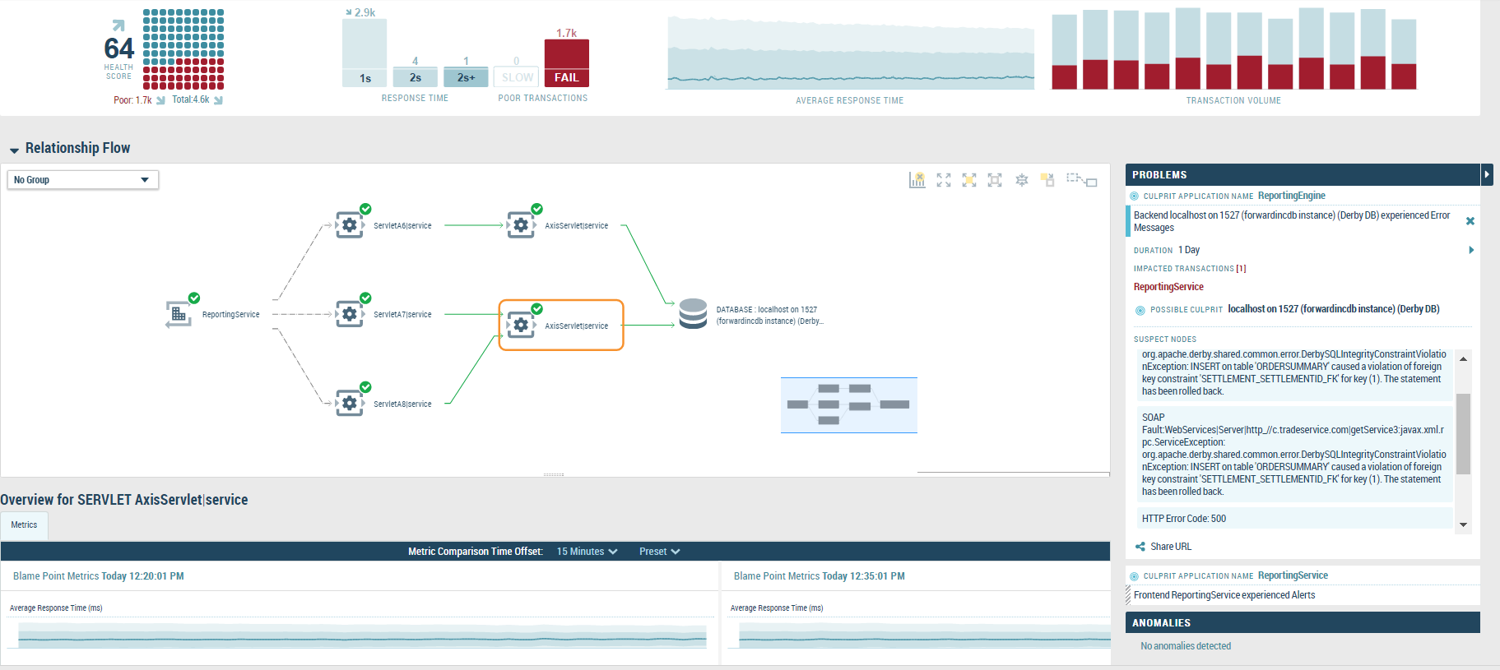Open the Preset dropdown
This screenshot has width=1500, height=670.
[659, 551]
